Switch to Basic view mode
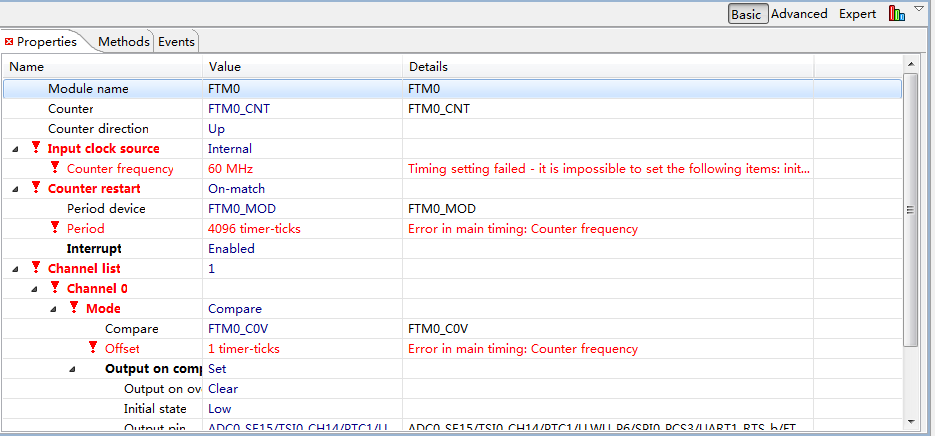The image size is (935, 436). (x=747, y=14)
